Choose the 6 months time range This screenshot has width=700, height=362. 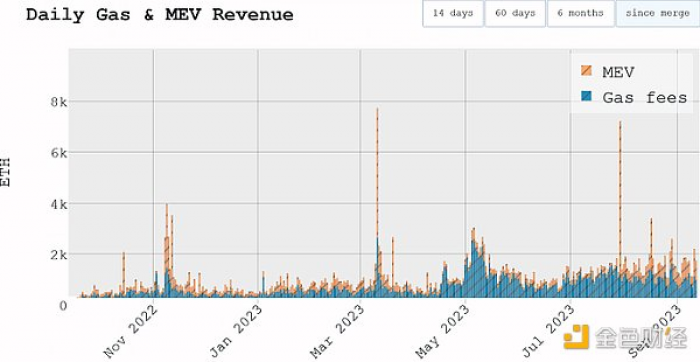[x=580, y=13]
